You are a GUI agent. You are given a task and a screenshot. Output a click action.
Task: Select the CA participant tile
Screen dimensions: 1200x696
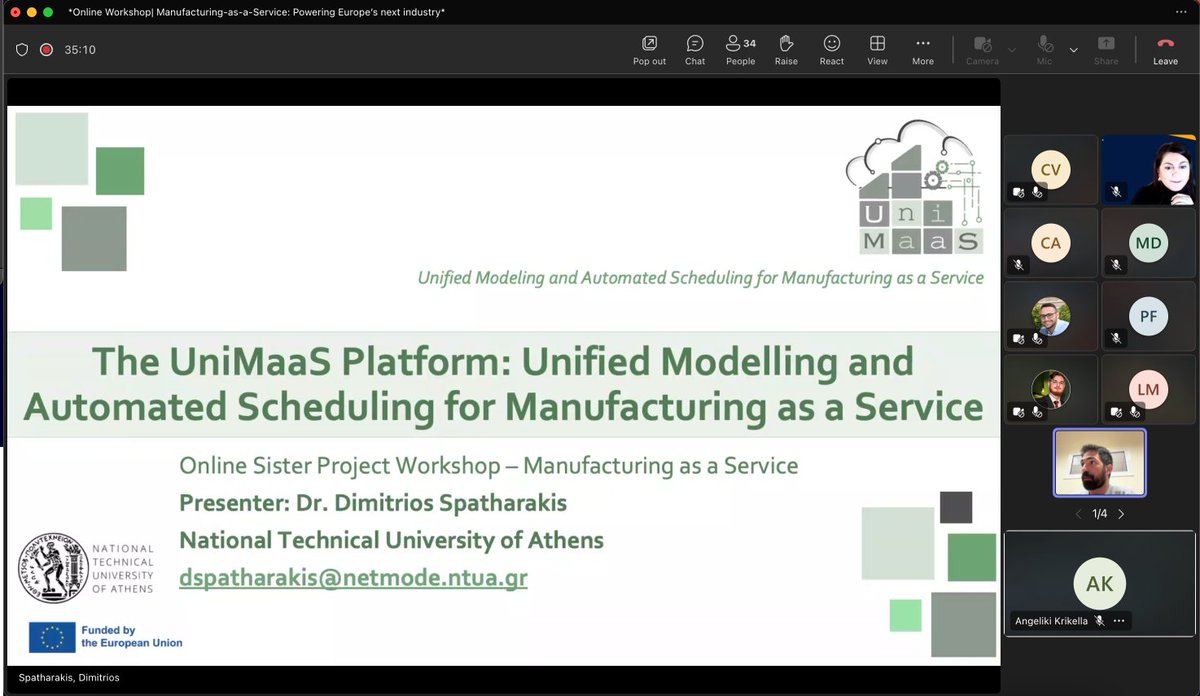click(1051, 243)
